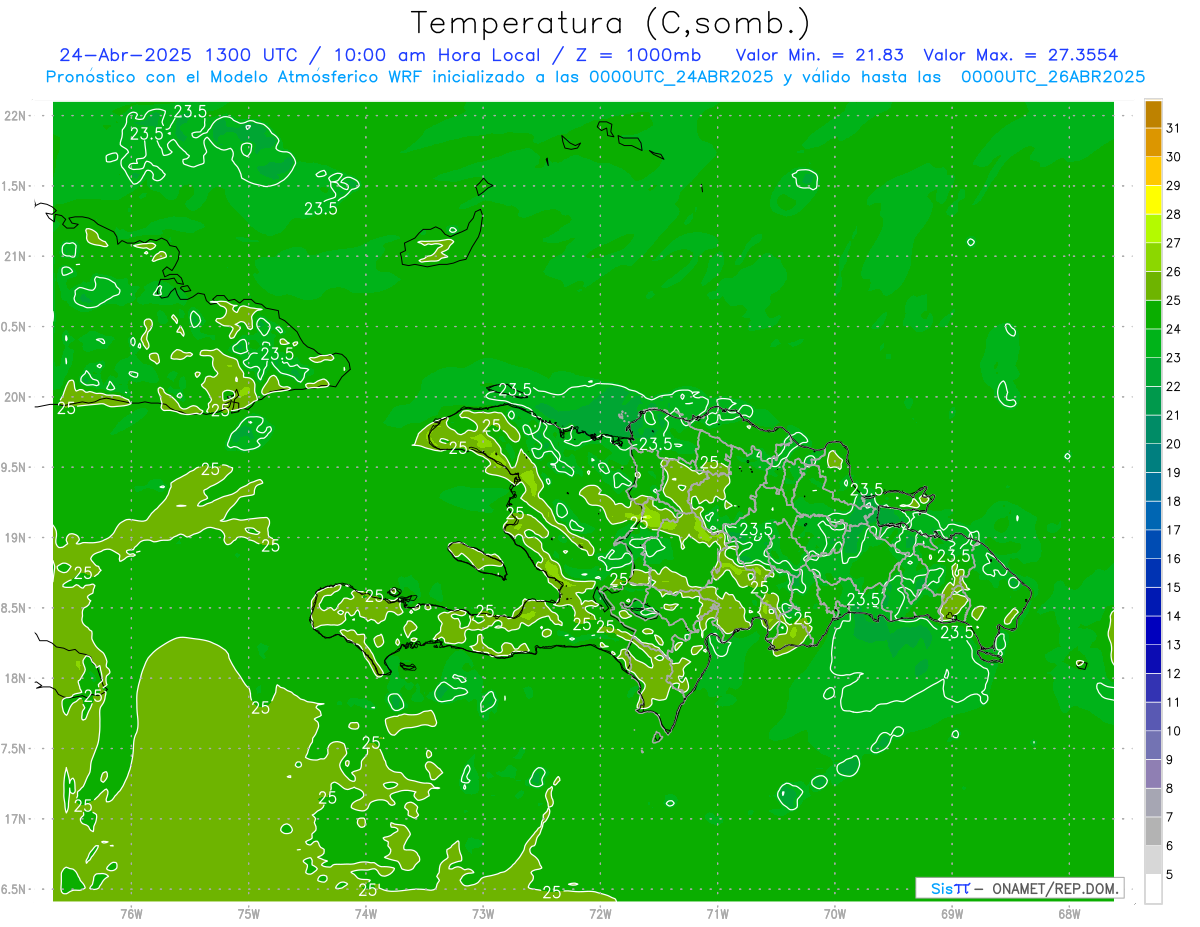This screenshot has width=1200, height=927.
Task: Click the "72W" longitude label
Action: [600, 913]
